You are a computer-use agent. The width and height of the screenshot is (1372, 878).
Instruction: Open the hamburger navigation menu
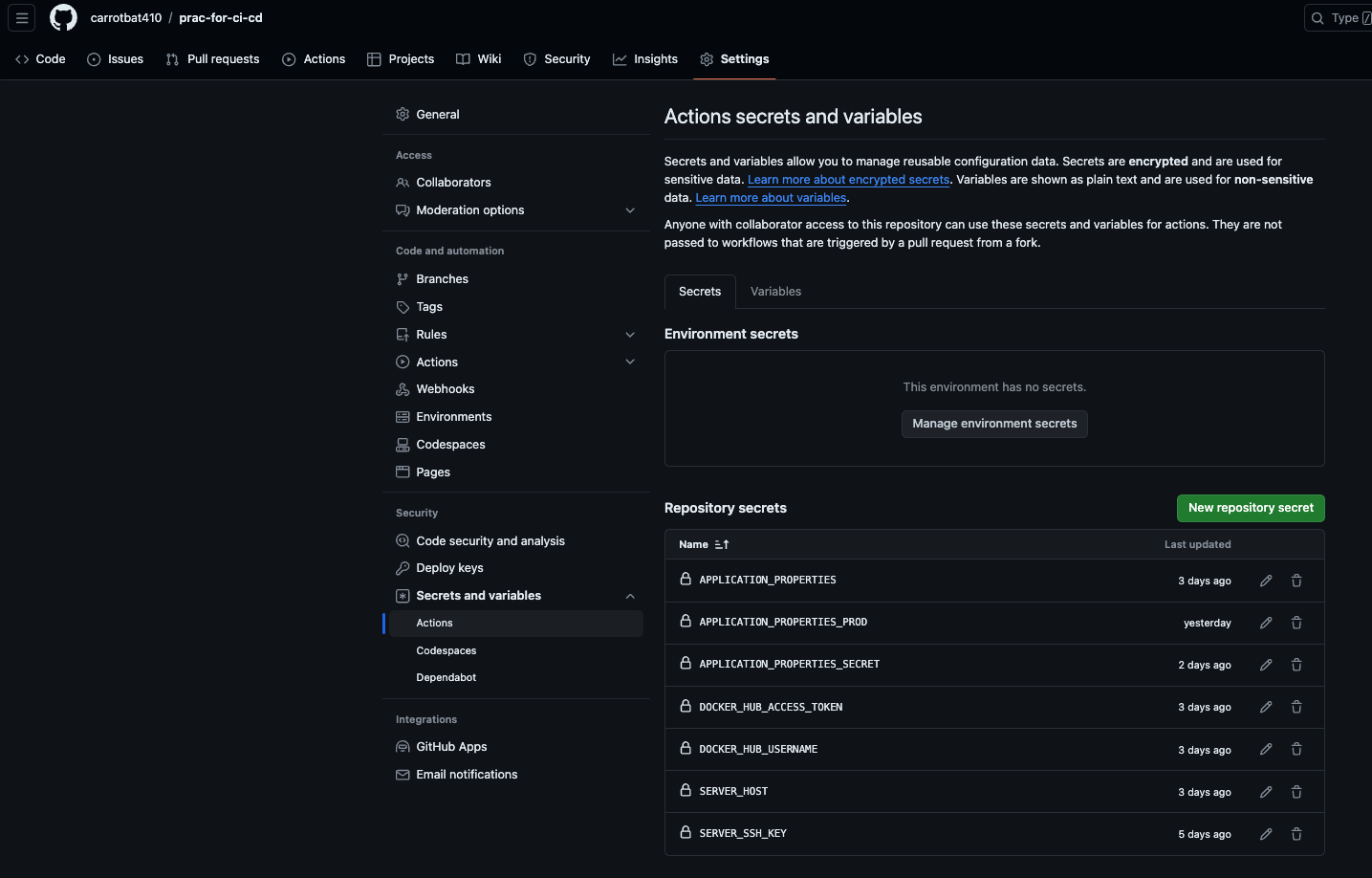22,17
